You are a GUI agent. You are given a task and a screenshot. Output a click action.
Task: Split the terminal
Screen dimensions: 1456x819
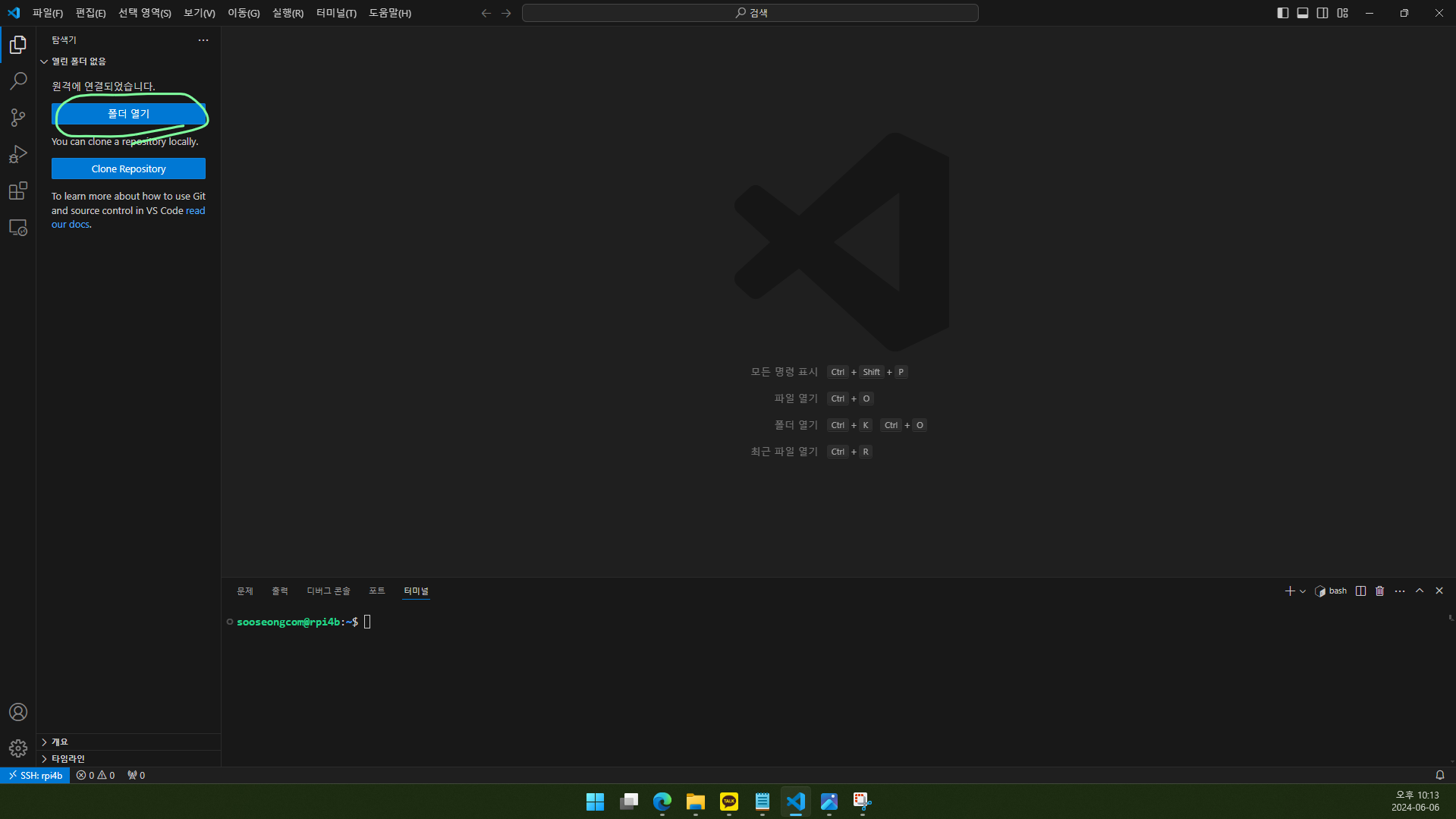coord(1361,591)
